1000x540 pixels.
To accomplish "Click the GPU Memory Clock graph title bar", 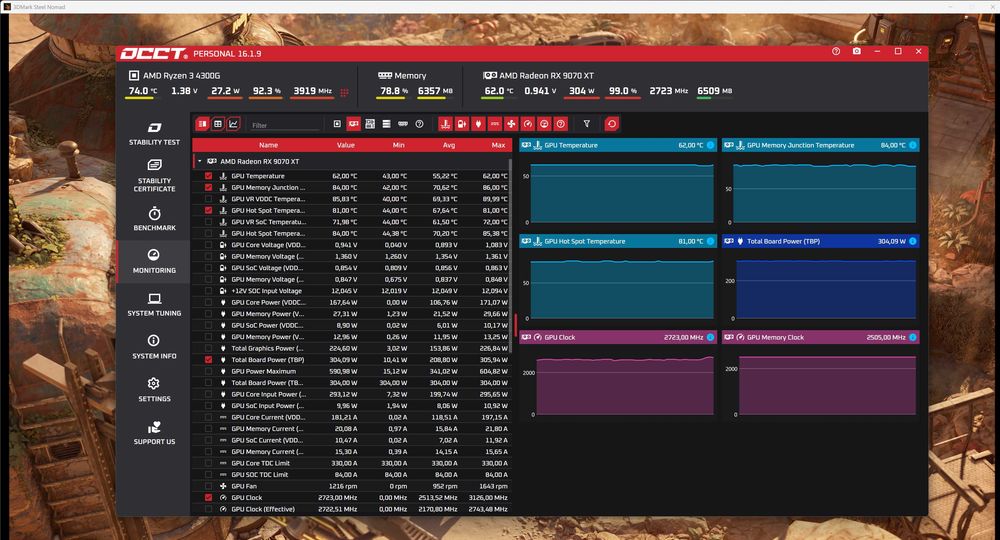I will click(x=821, y=337).
